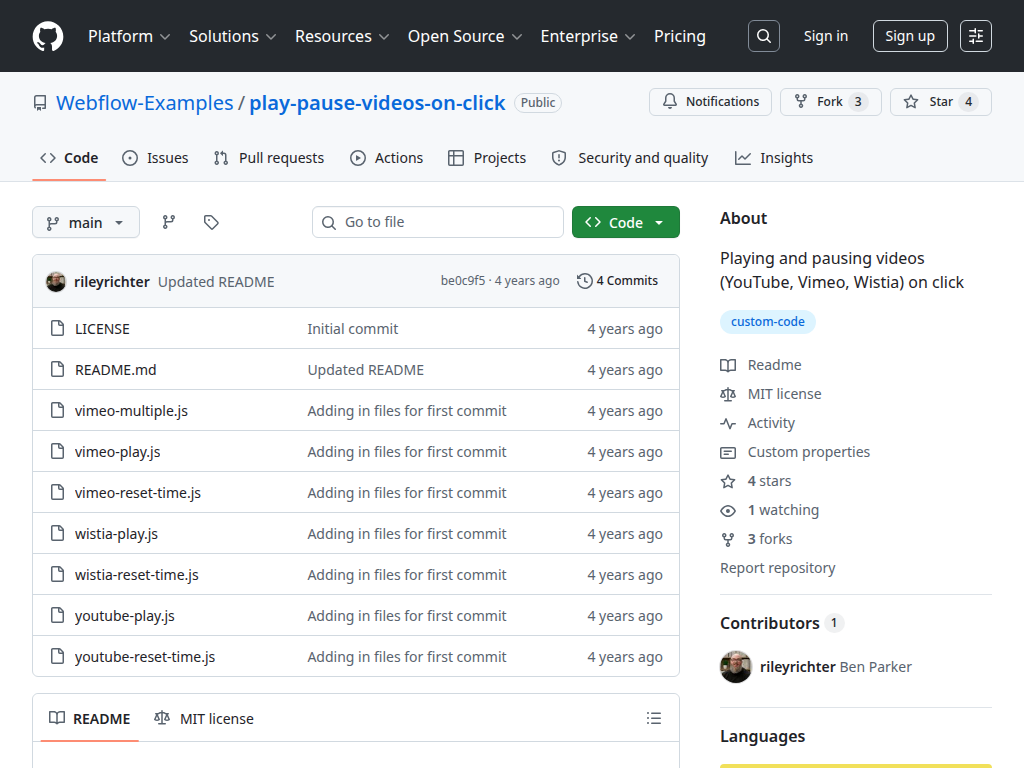The image size is (1024, 768).
Task: Focus the Go to file field
Action: click(438, 222)
